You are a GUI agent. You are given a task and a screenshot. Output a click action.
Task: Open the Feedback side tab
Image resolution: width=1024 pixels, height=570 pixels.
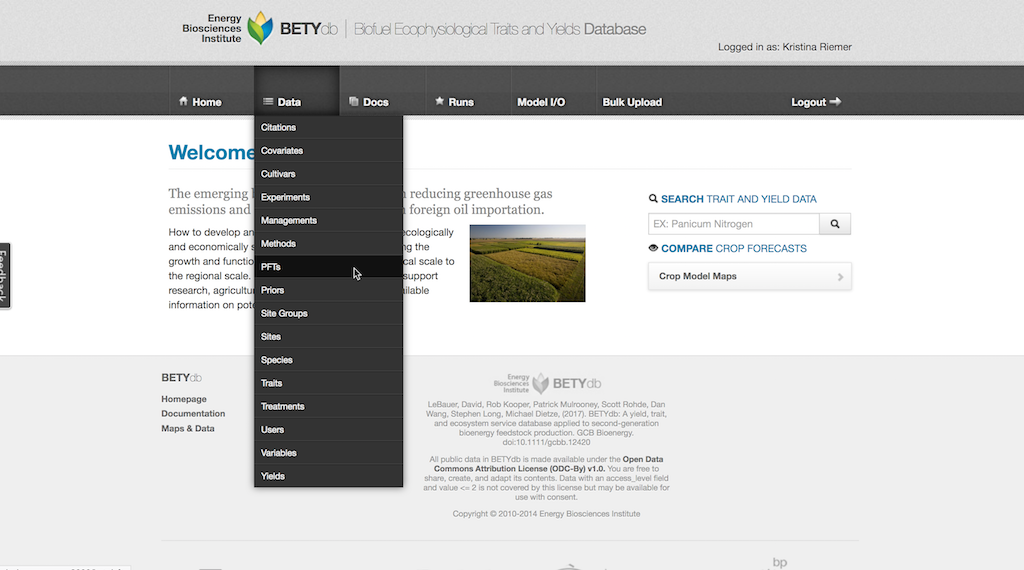[x=4, y=276]
